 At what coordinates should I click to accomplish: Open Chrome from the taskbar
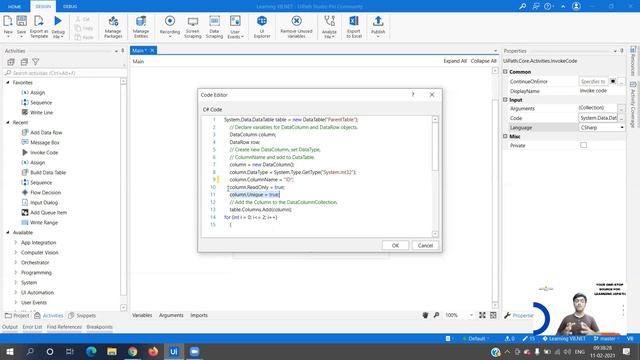[x=133, y=351]
